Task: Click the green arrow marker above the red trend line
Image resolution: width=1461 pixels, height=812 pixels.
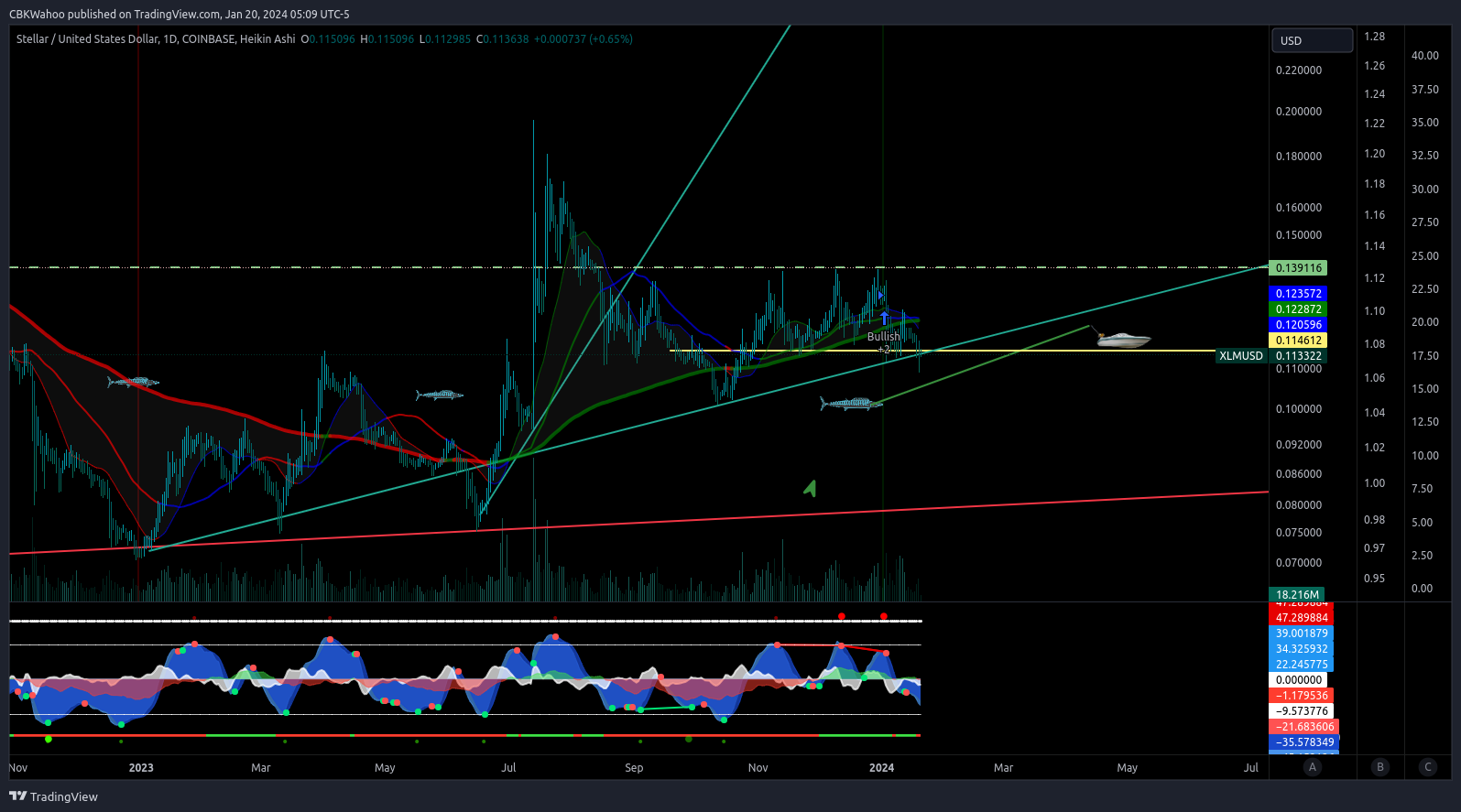Action: [810, 489]
